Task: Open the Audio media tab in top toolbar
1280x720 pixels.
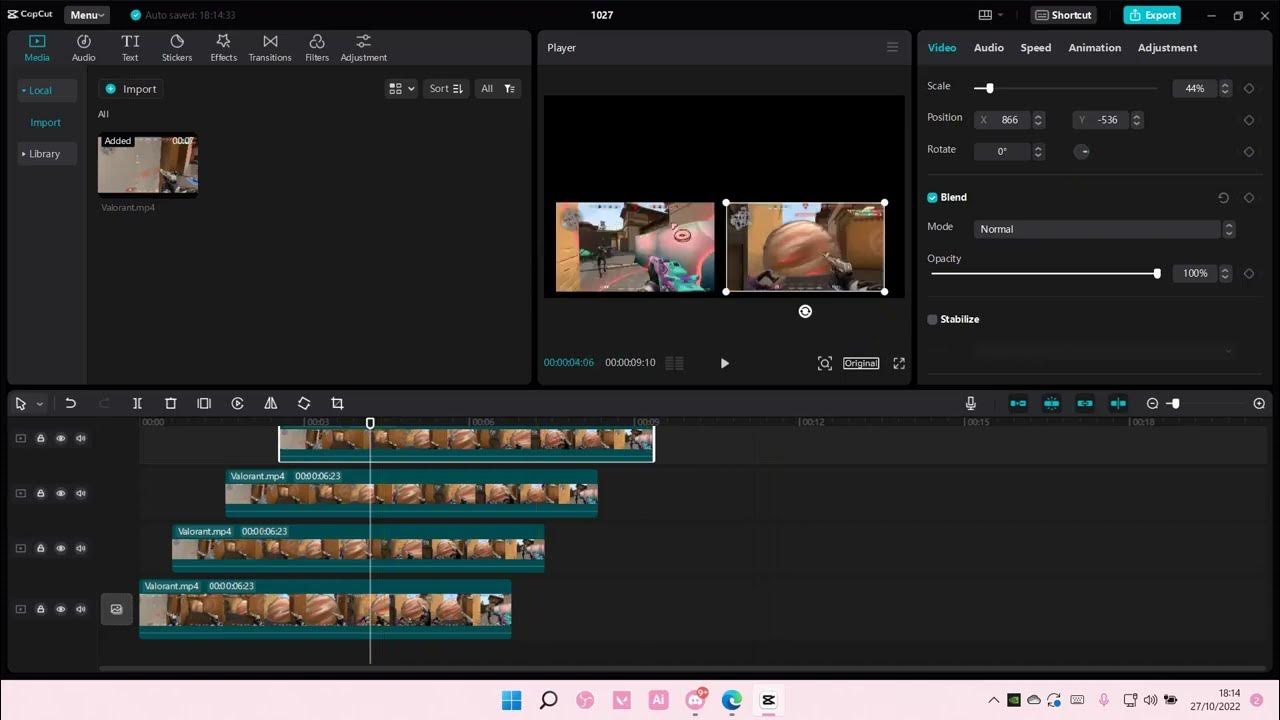Action: pyautogui.click(x=84, y=47)
